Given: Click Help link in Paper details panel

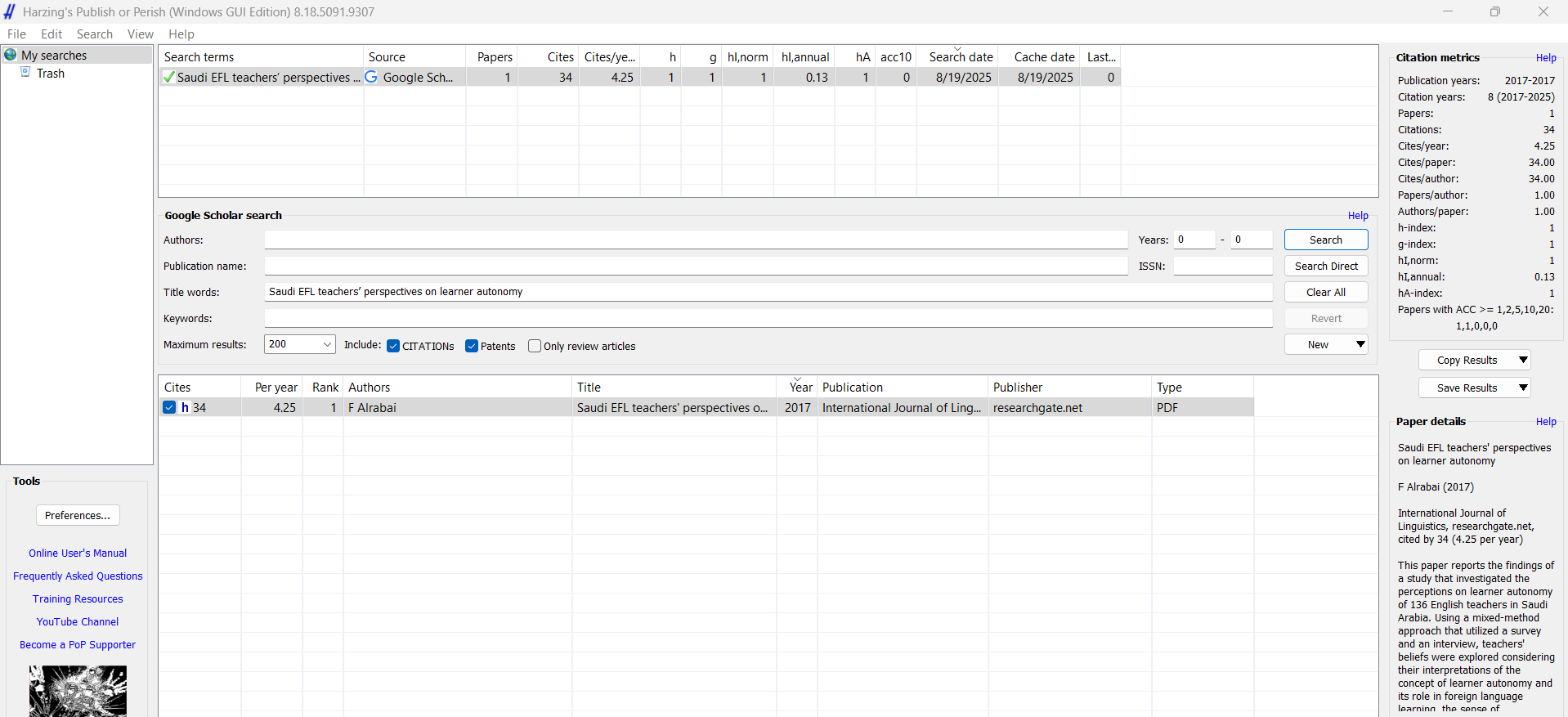Looking at the screenshot, I should (1546, 421).
